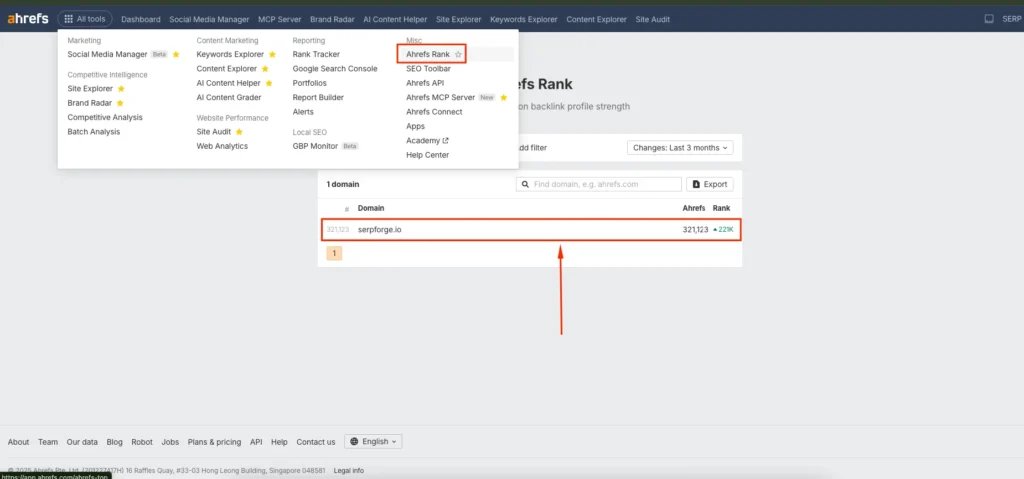Select Web Analytics from menu
The height and width of the screenshot is (479, 1024).
point(222,146)
